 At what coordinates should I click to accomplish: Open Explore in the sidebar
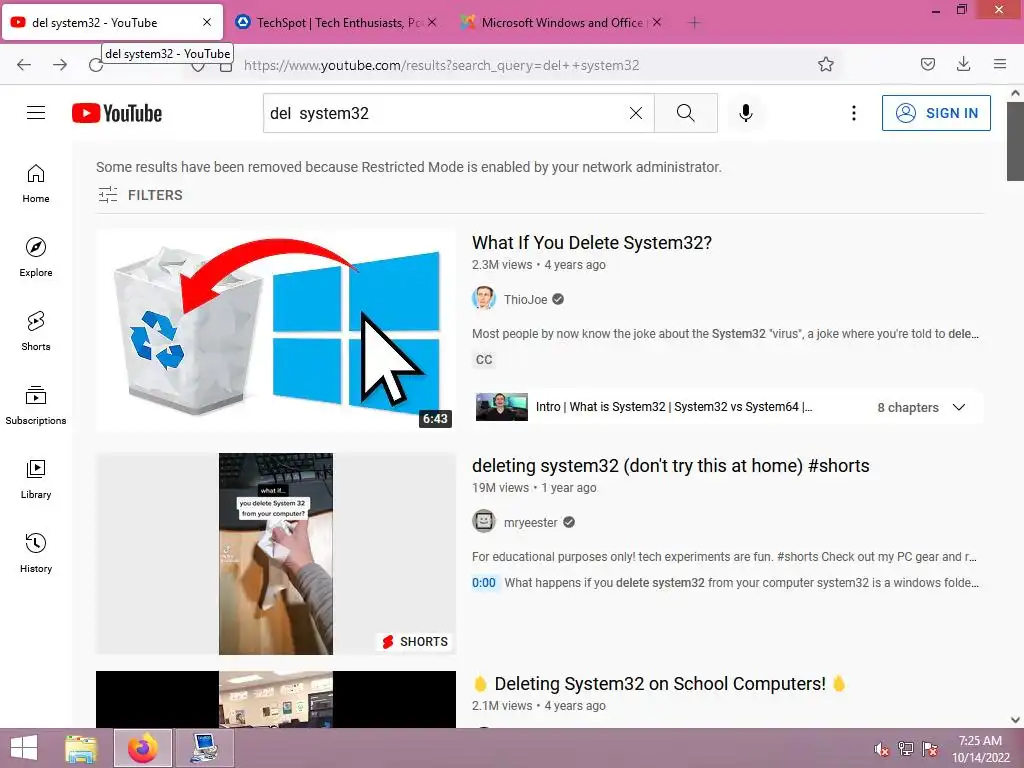coord(36,257)
